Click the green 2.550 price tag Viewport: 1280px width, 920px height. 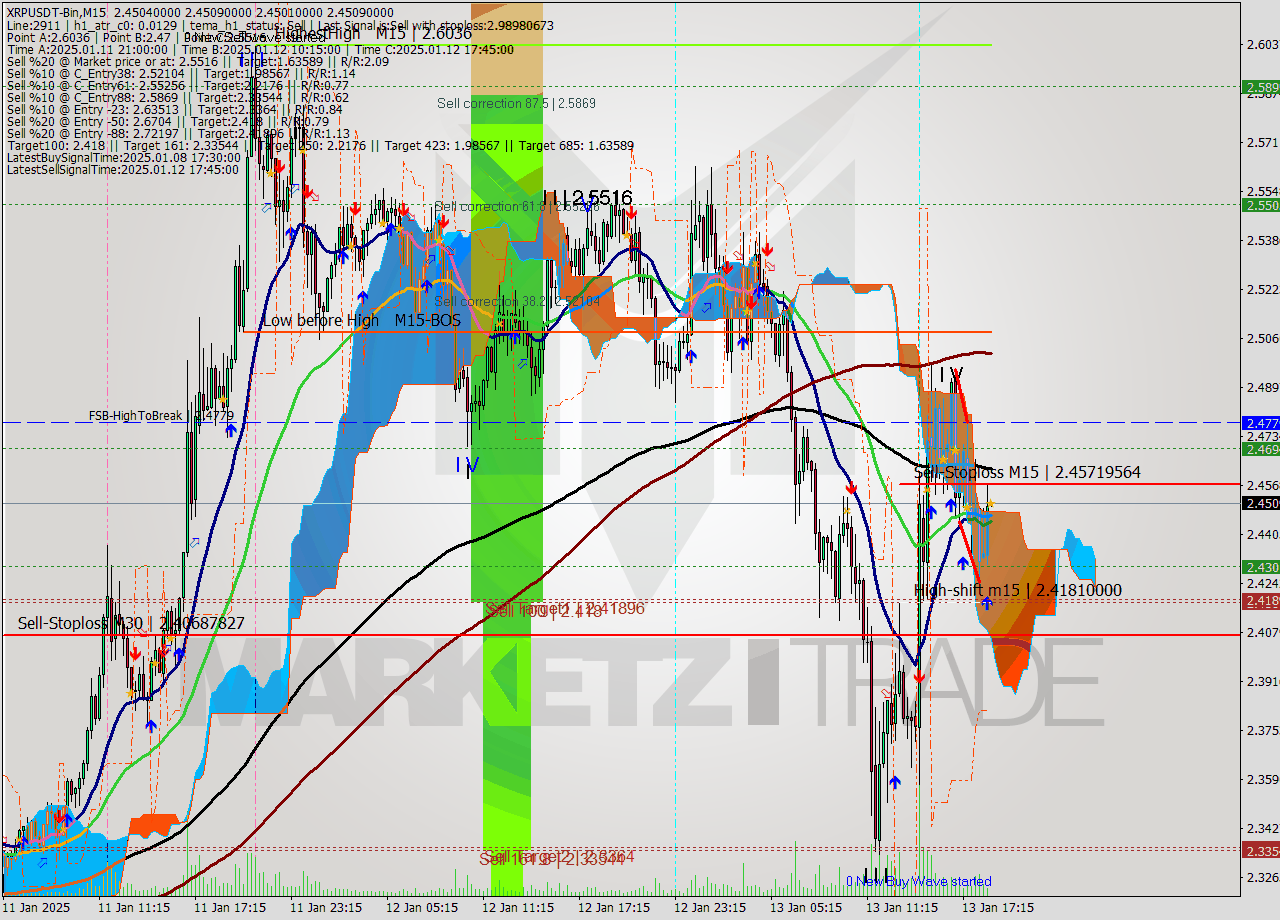[x=1260, y=205]
